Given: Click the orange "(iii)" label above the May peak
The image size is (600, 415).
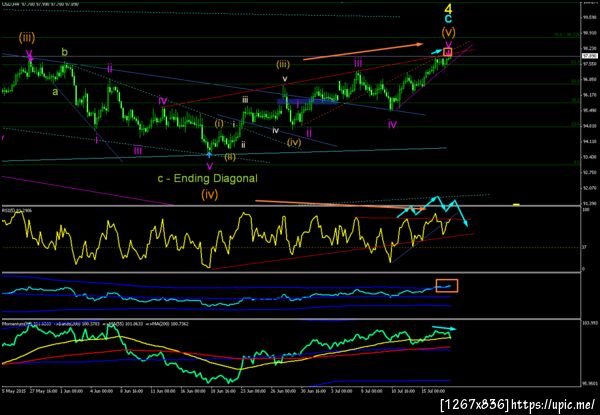Looking at the screenshot, I should point(27,38).
